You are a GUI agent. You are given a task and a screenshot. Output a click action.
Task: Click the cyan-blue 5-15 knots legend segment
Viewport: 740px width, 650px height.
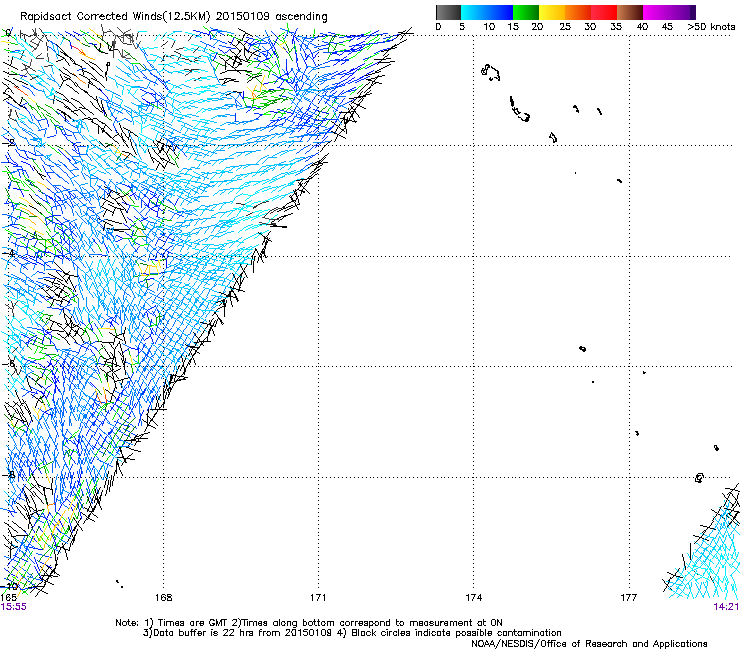487,12
